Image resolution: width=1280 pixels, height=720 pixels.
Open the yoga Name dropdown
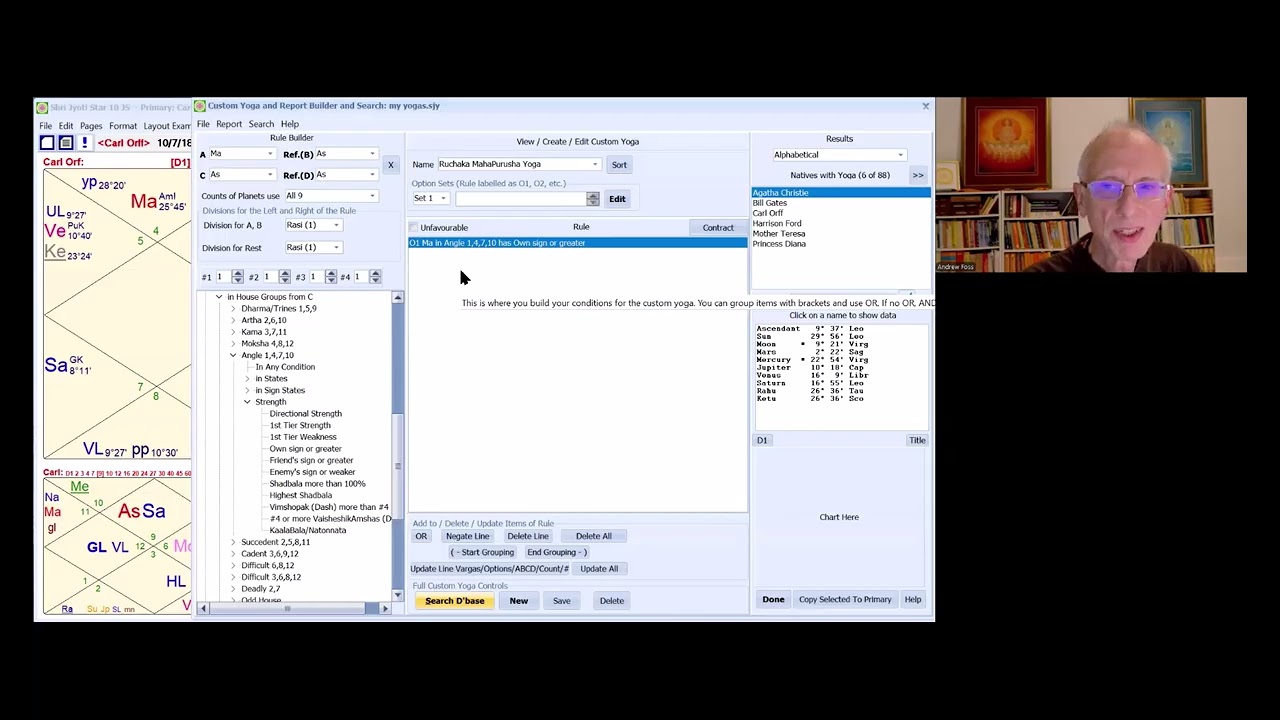coord(519,164)
